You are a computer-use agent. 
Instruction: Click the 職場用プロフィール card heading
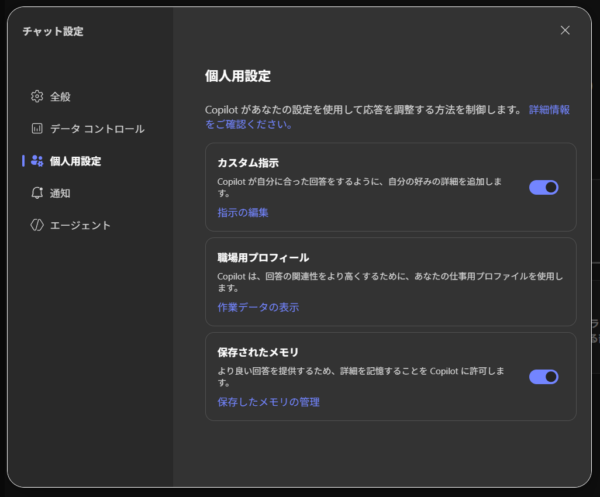pos(263,258)
